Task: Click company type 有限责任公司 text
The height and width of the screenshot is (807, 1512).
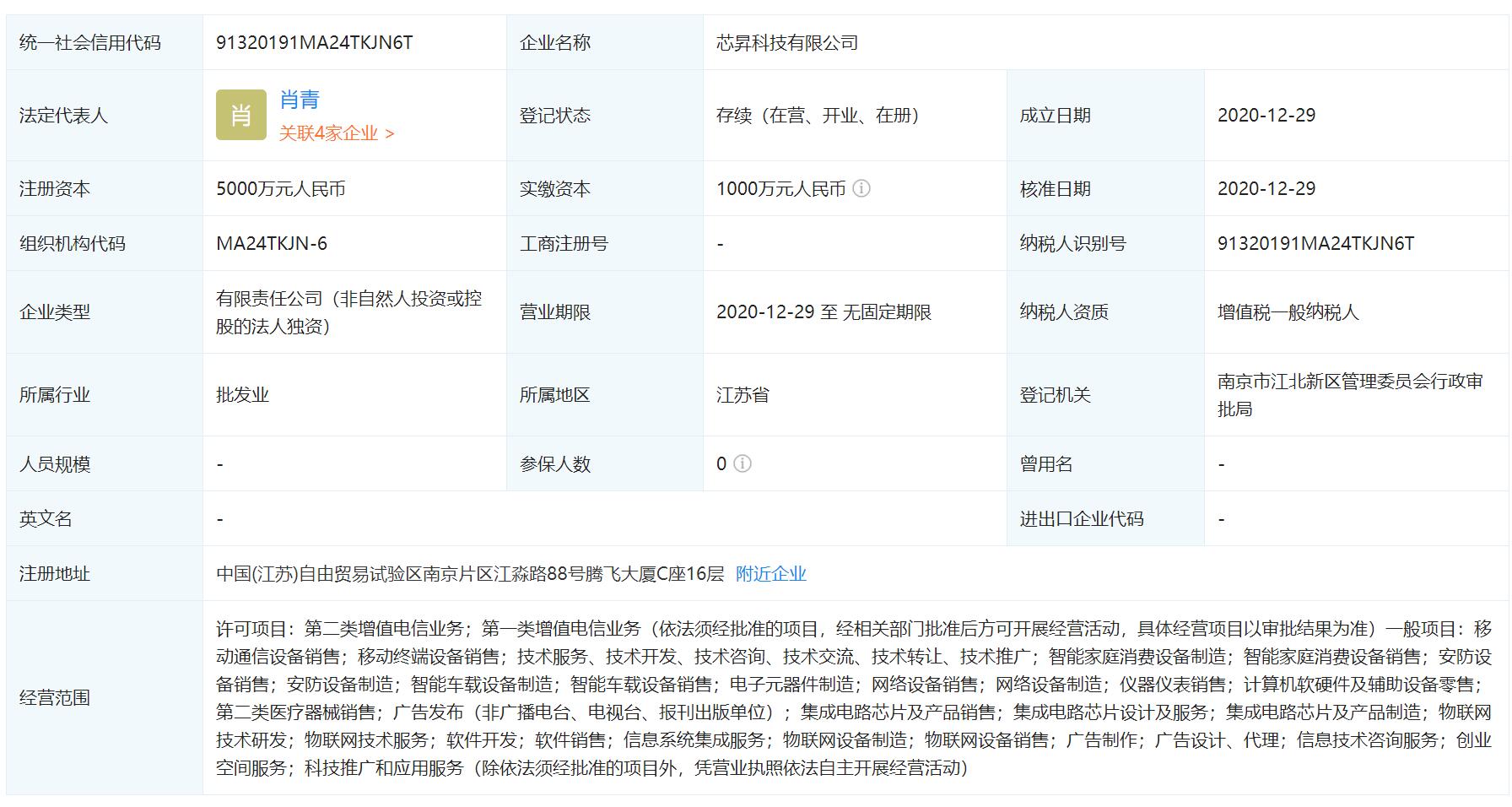Action: point(349,312)
